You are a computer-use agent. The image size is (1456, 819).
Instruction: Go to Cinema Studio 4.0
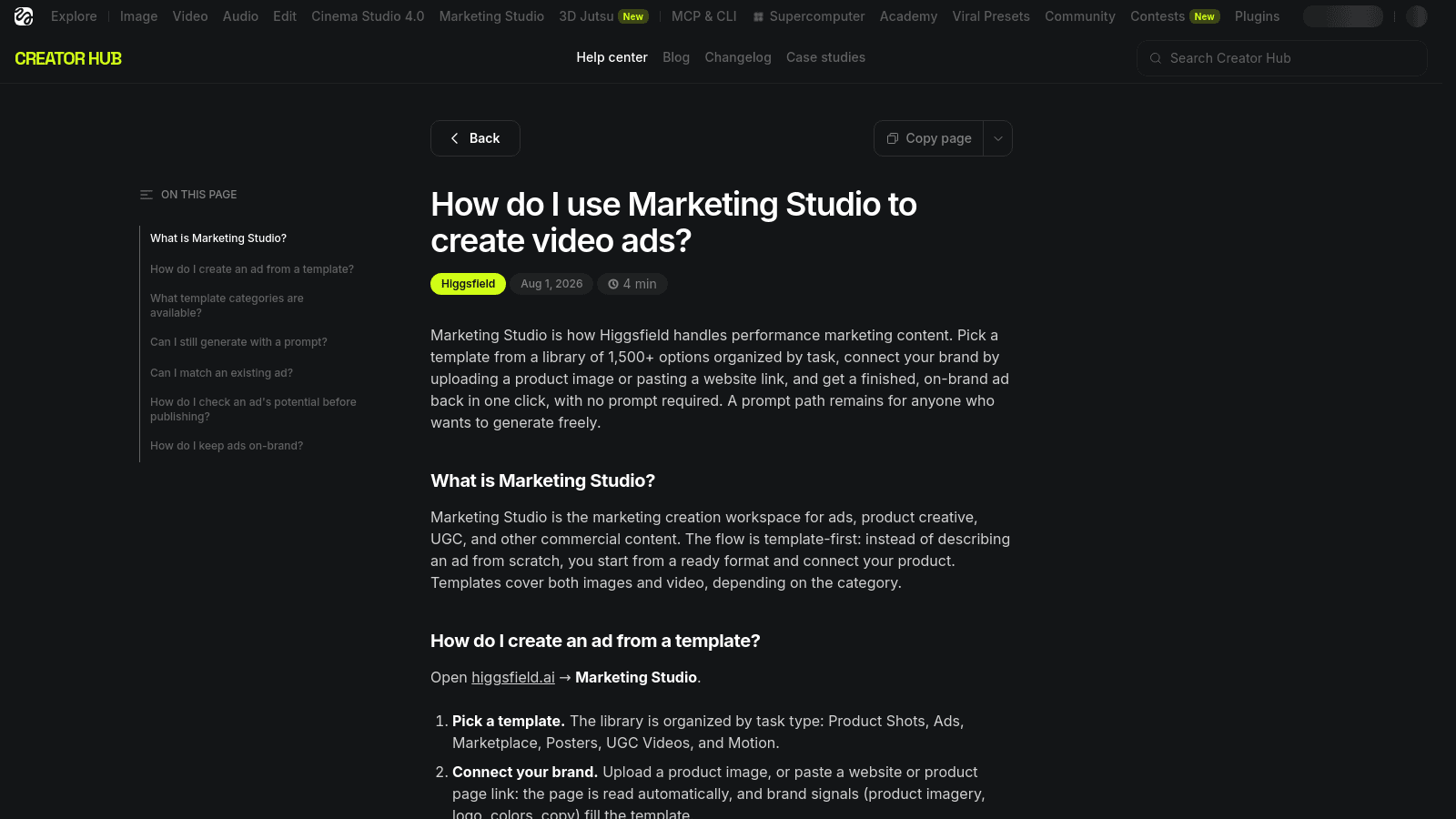[x=368, y=16]
